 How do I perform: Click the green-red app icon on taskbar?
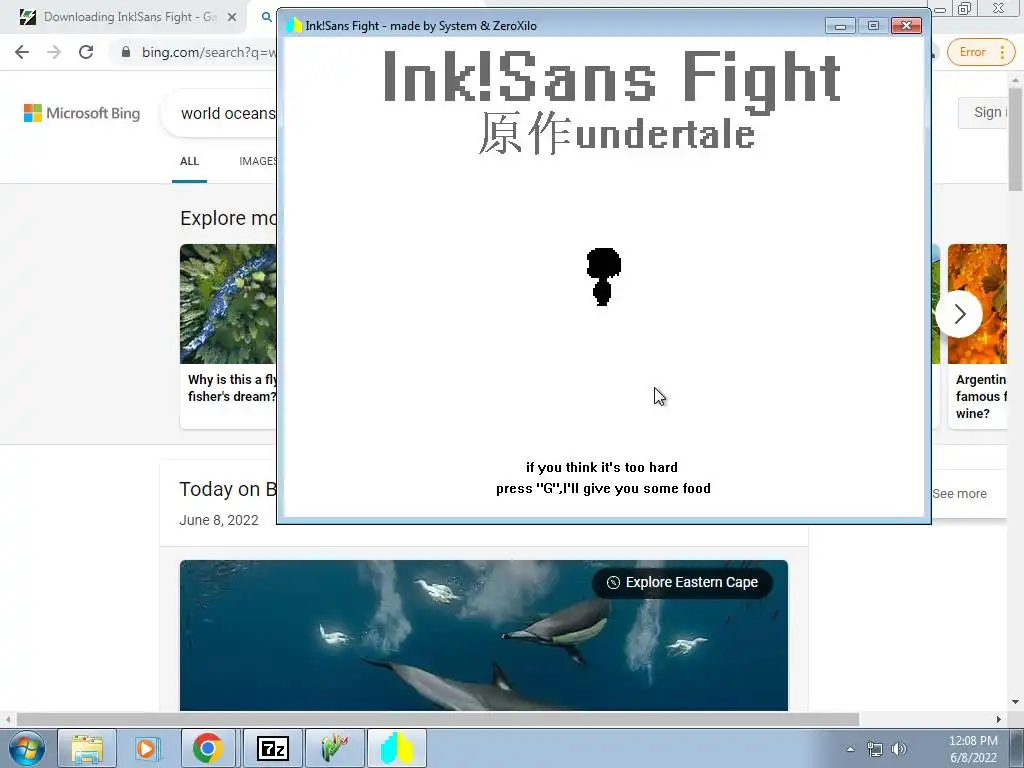click(334, 748)
